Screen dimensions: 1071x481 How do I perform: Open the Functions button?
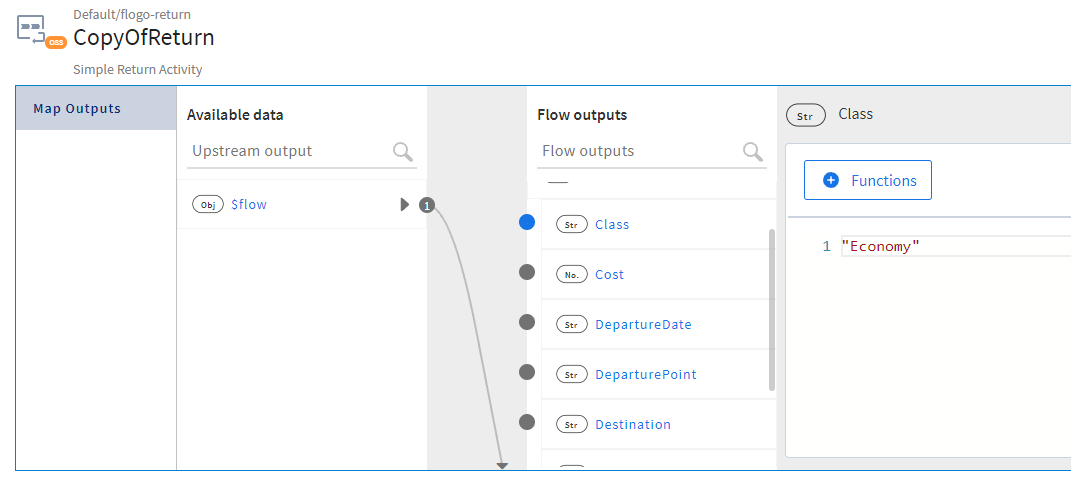click(868, 180)
